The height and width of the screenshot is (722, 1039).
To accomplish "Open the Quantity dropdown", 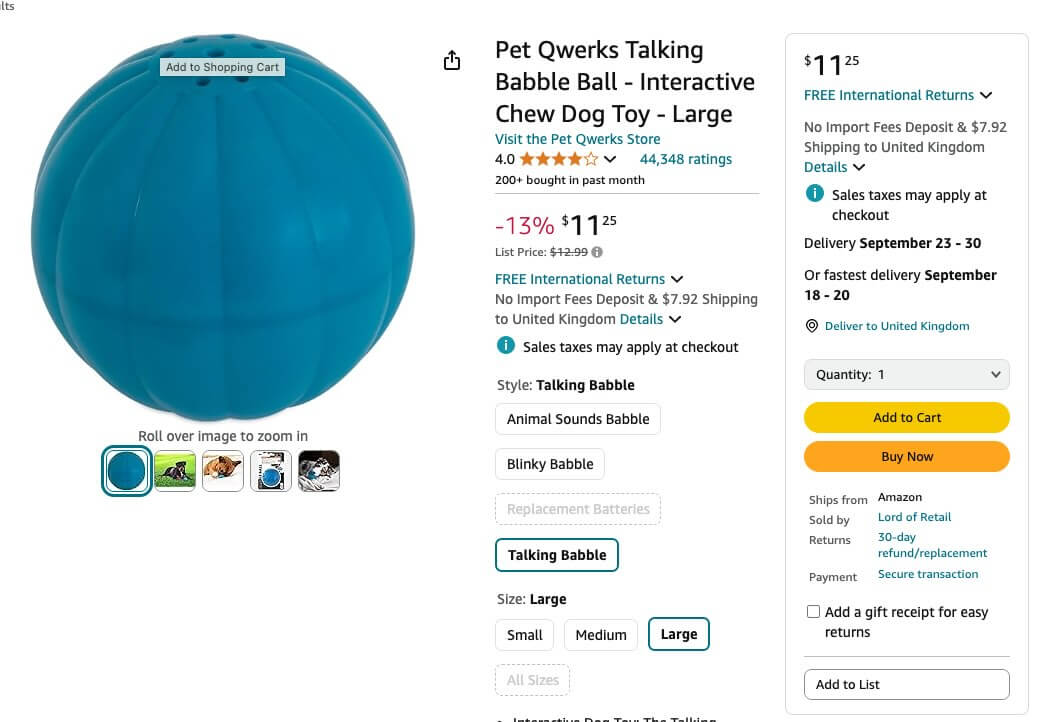I will coord(906,374).
